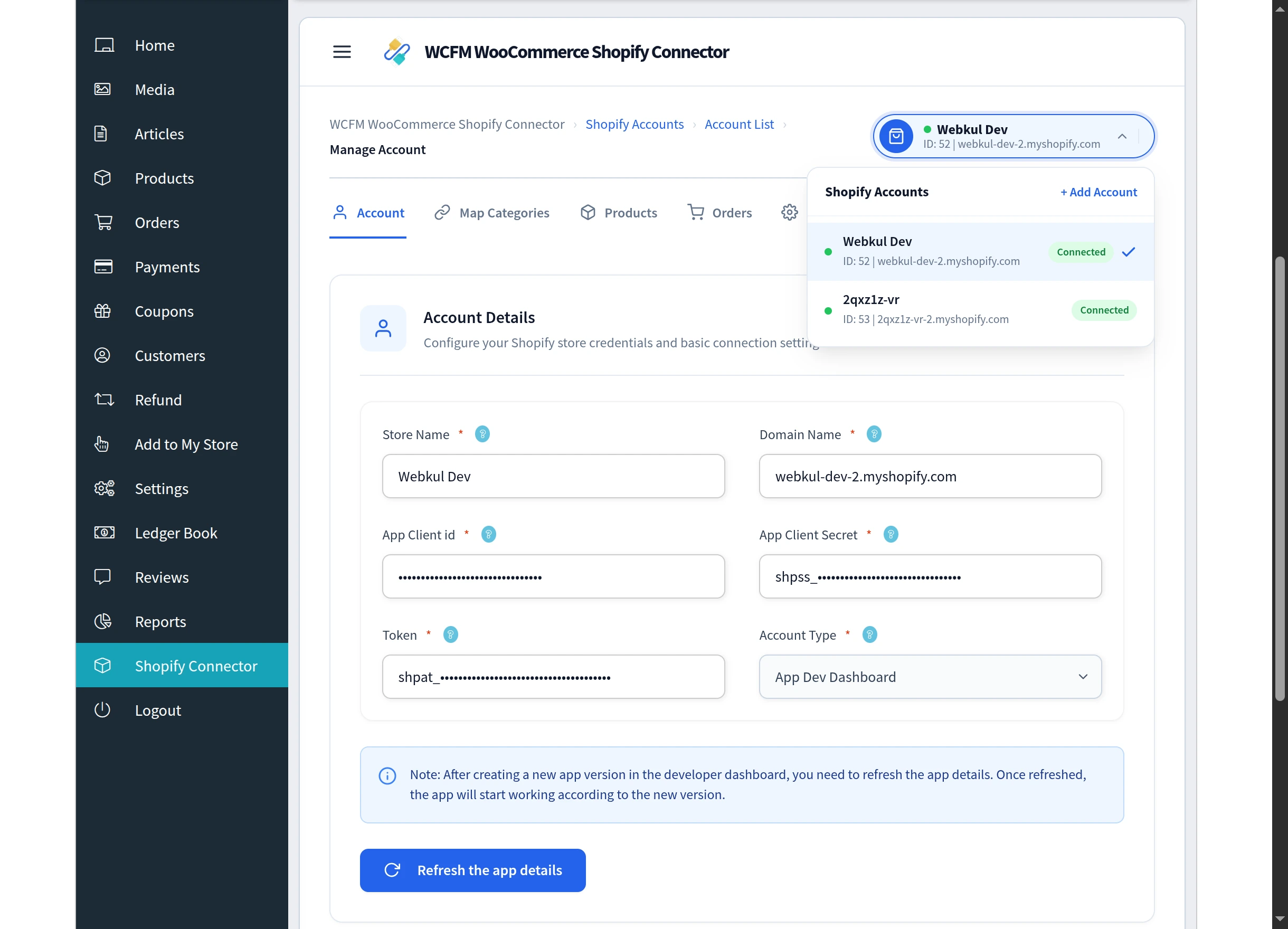Click the page vertical scrollbar
The width and height of the screenshot is (1288, 929).
tap(1280, 479)
